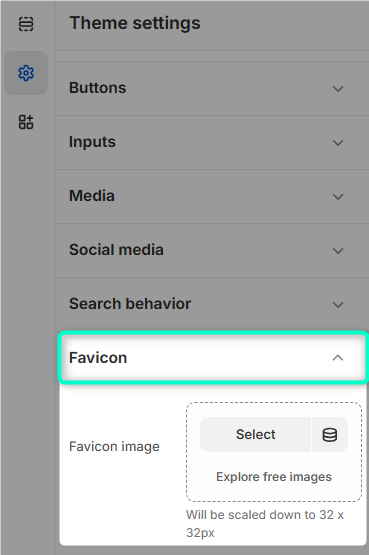Open the Media settings heading
The width and height of the screenshot is (369, 555).
point(92,196)
